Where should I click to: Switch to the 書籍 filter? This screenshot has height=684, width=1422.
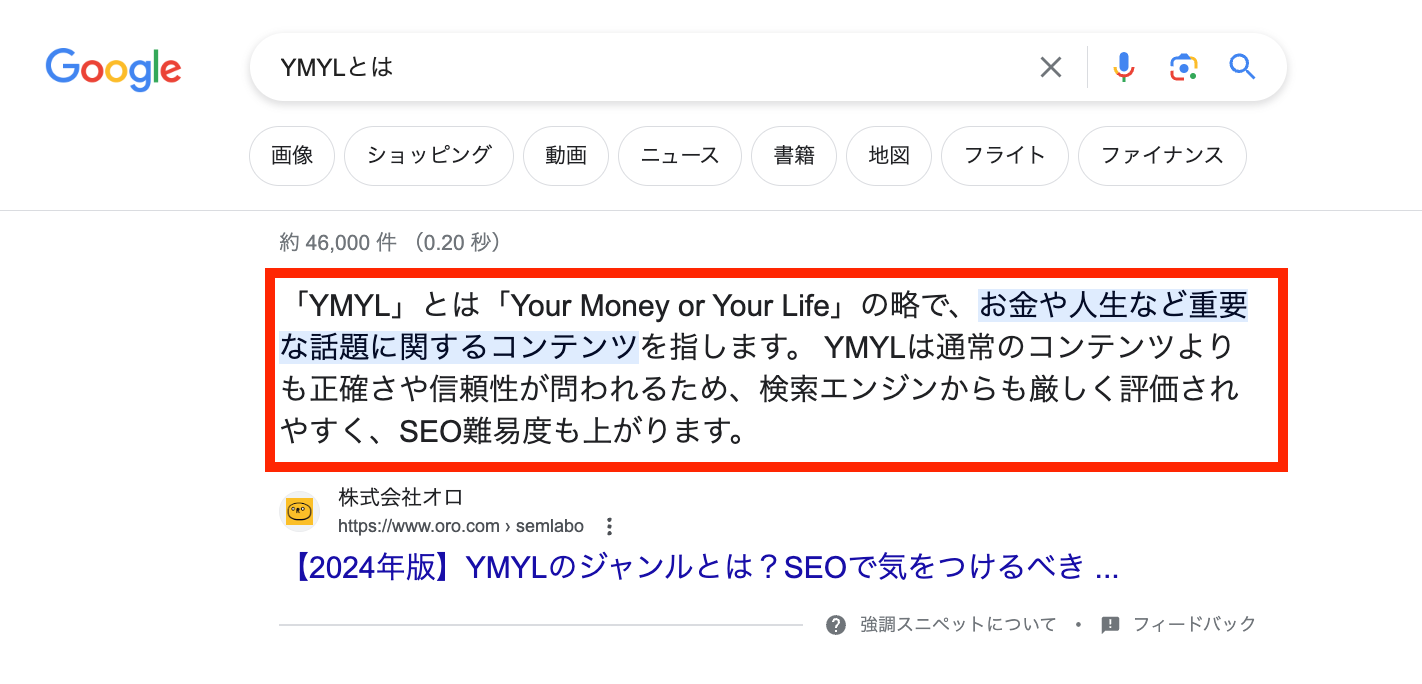794,156
